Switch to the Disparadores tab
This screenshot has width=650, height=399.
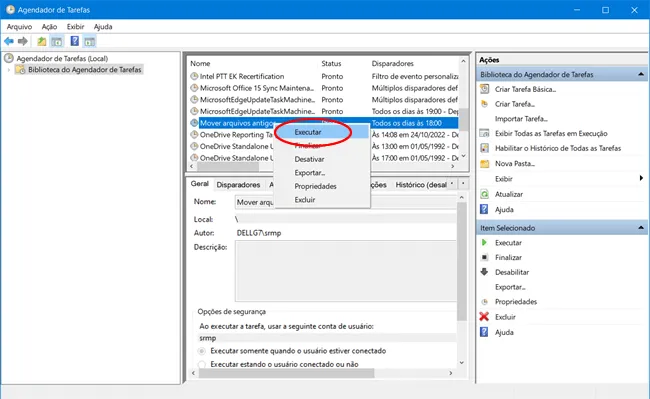click(238, 185)
